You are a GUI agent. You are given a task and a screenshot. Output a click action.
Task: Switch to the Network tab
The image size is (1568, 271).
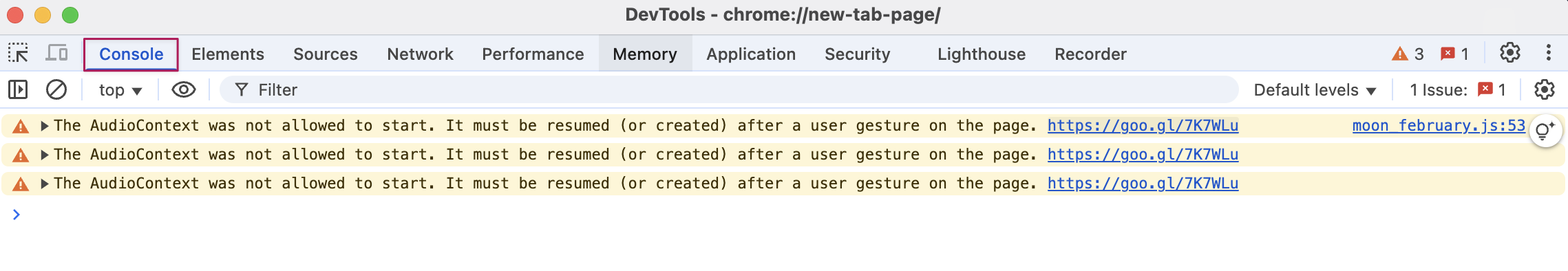(420, 54)
